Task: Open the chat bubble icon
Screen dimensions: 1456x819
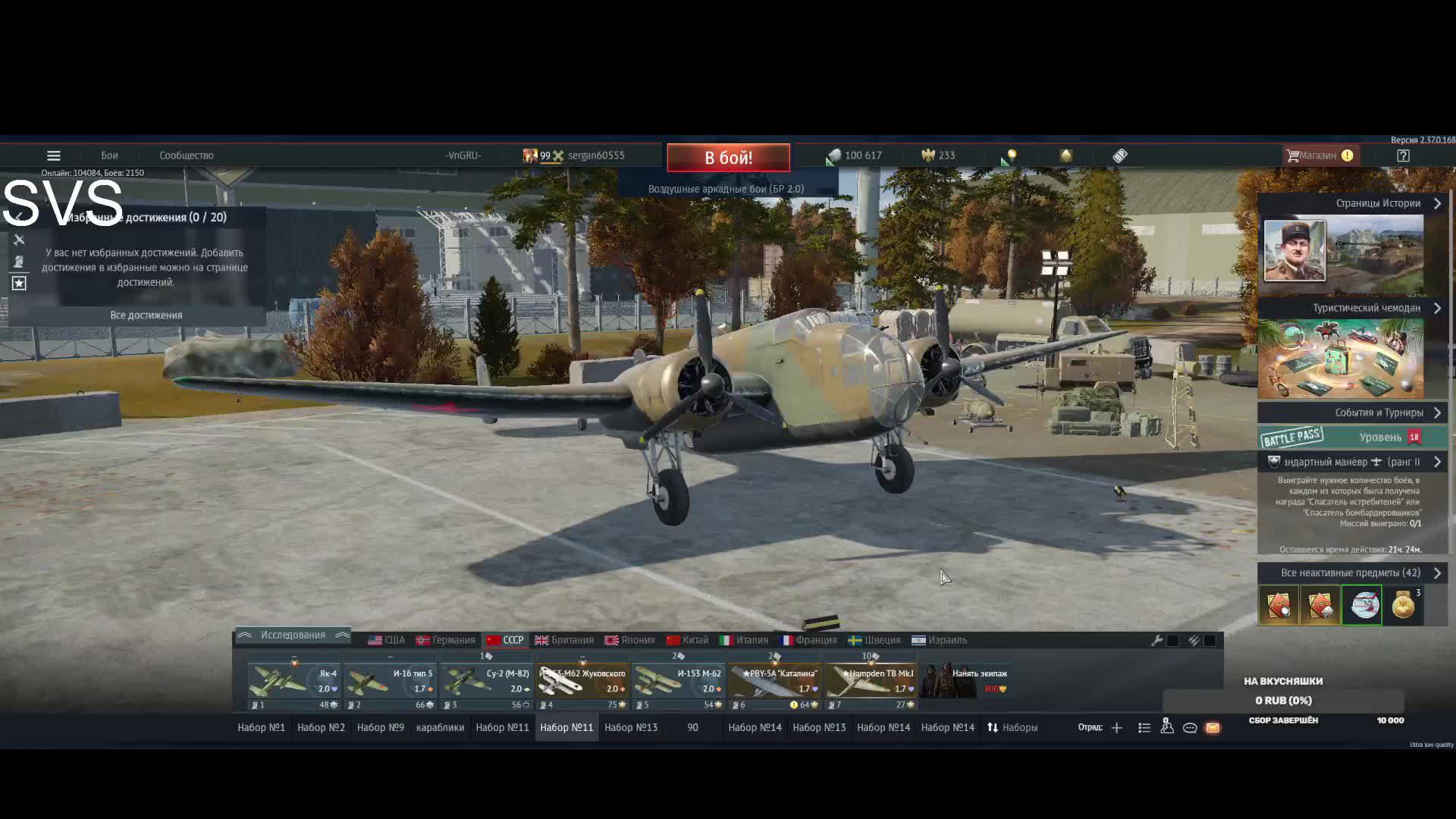Action: click(x=1190, y=728)
